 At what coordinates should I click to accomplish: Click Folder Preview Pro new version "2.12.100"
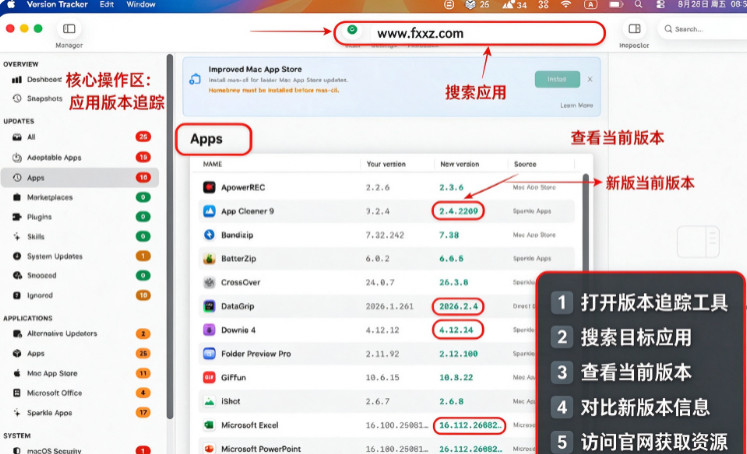pos(458,354)
